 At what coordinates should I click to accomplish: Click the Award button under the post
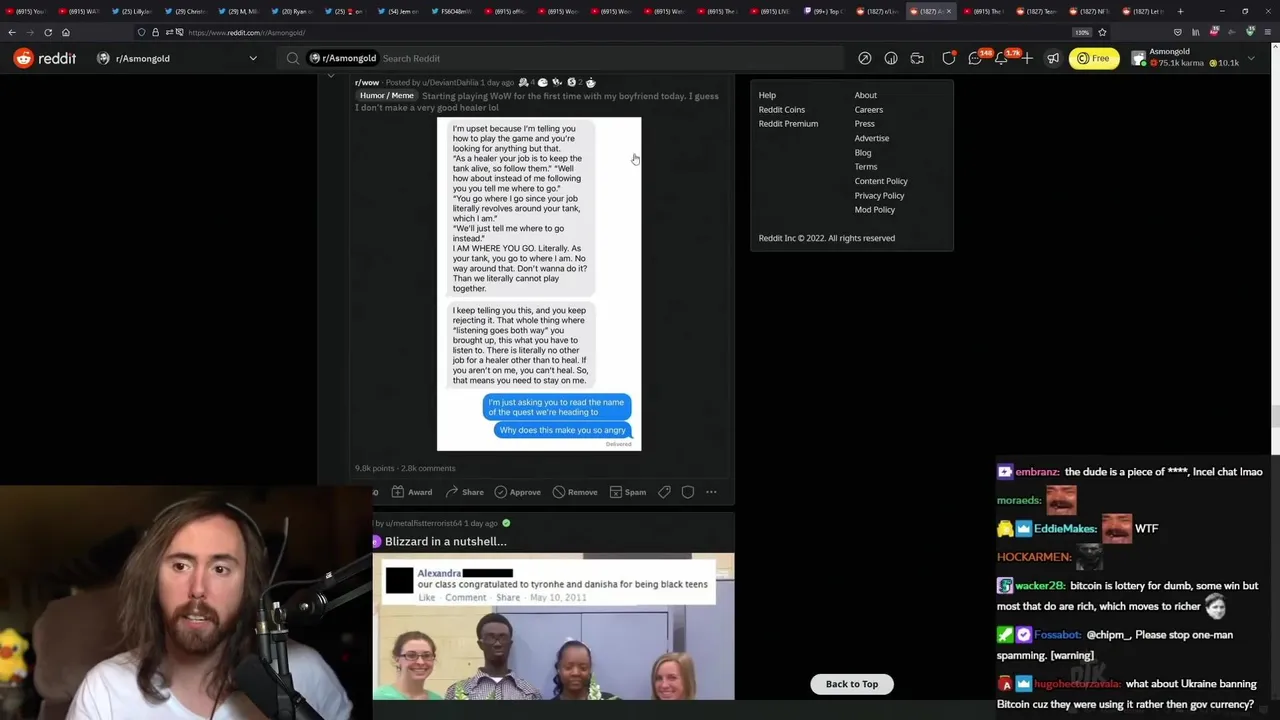pos(412,492)
